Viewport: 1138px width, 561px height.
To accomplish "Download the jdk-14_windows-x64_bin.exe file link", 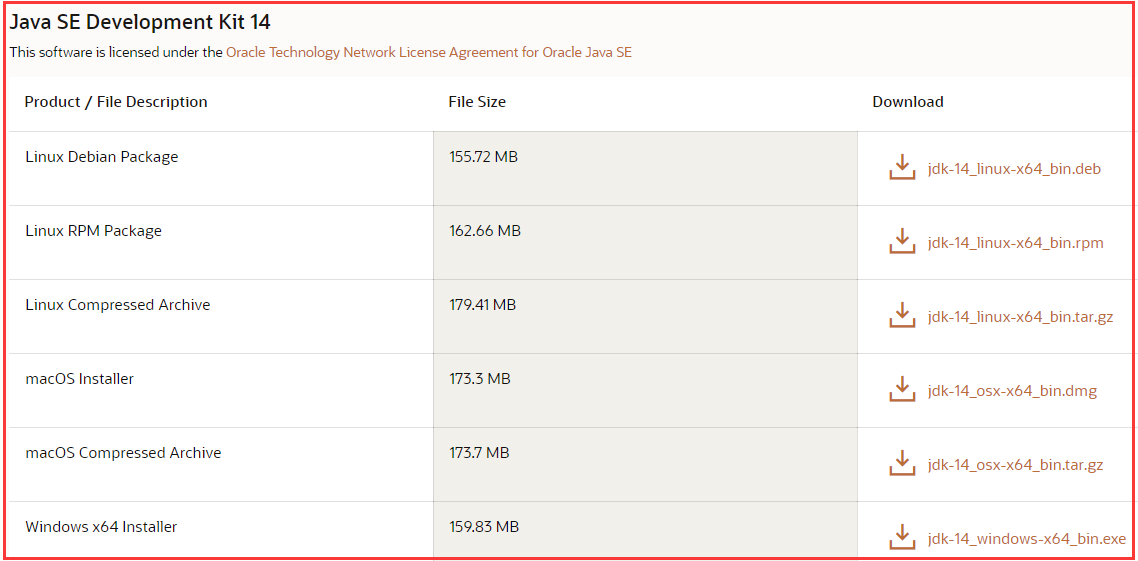I will pyautogui.click(x=1027, y=539).
